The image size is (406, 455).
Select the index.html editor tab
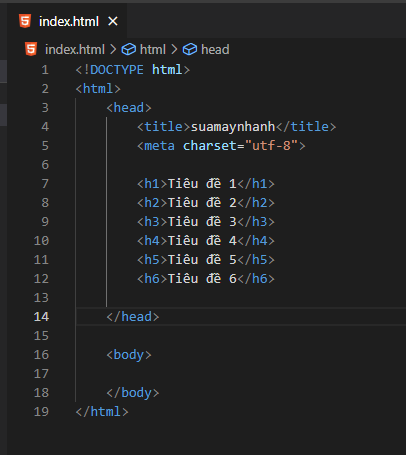point(67,21)
